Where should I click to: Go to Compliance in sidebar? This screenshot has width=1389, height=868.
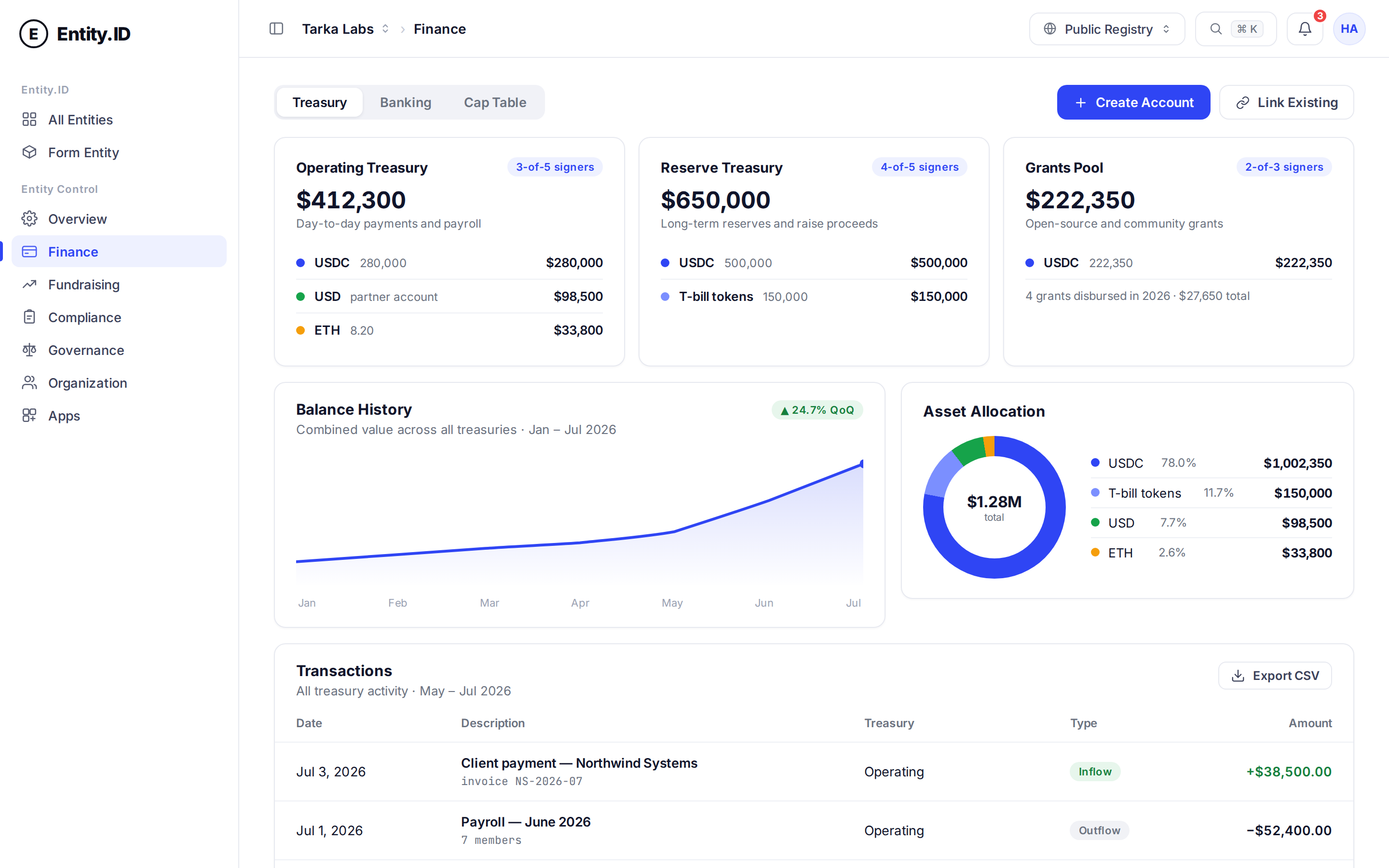119,317
